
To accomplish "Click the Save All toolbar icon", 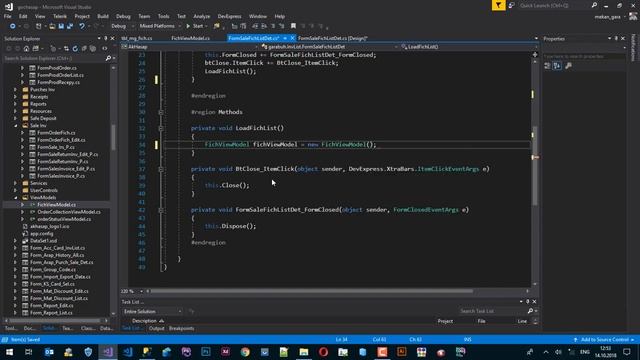I will click(x=70, y=26).
